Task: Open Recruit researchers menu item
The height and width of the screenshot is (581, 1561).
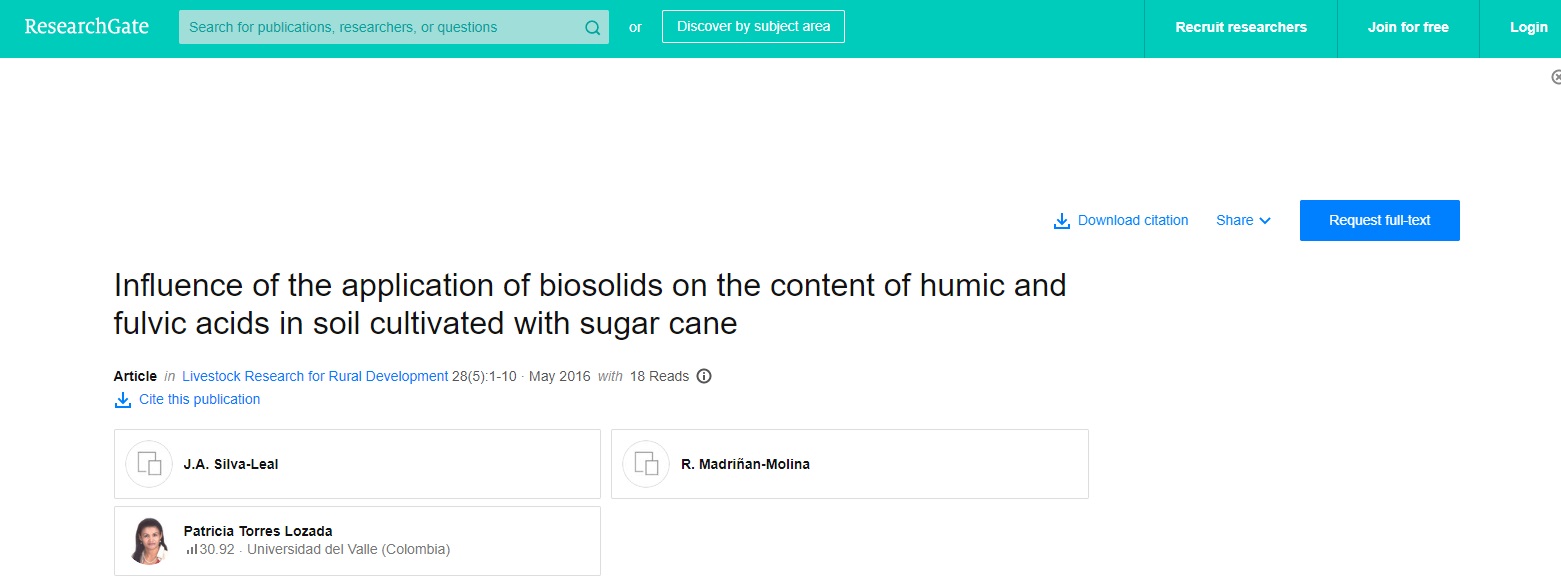Action: point(1241,28)
